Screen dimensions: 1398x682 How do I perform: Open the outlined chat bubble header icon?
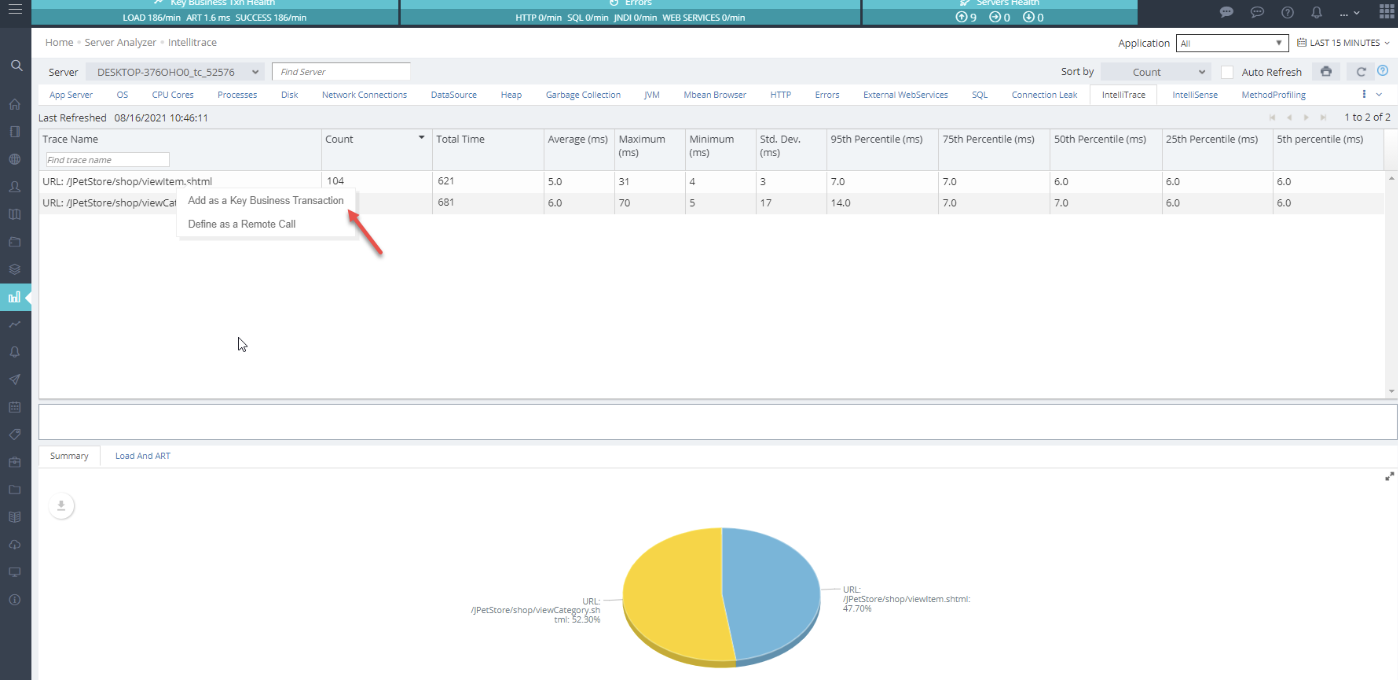click(1257, 13)
